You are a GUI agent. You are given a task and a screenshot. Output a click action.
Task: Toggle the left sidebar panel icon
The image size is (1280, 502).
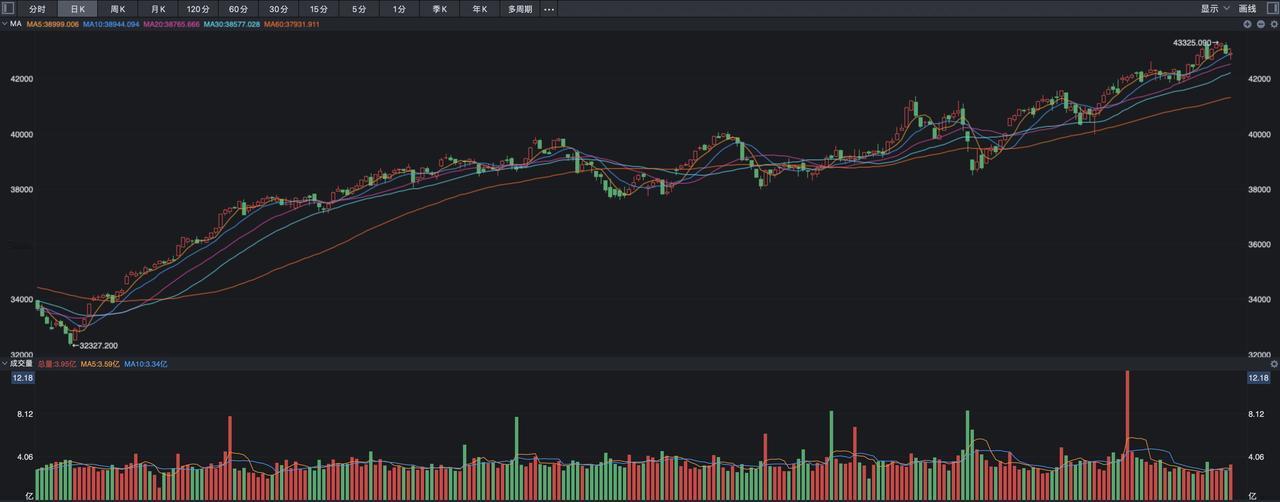(x=9, y=8)
